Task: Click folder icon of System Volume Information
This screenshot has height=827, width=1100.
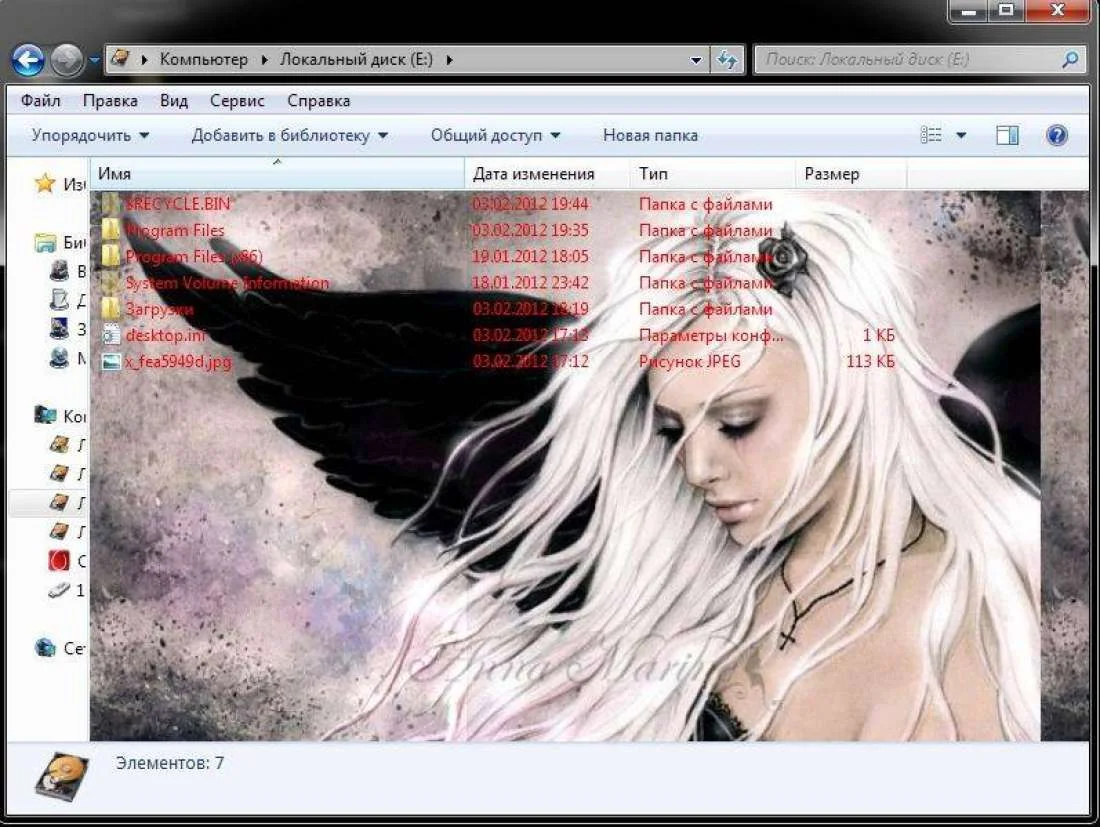Action: tap(110, 283)
